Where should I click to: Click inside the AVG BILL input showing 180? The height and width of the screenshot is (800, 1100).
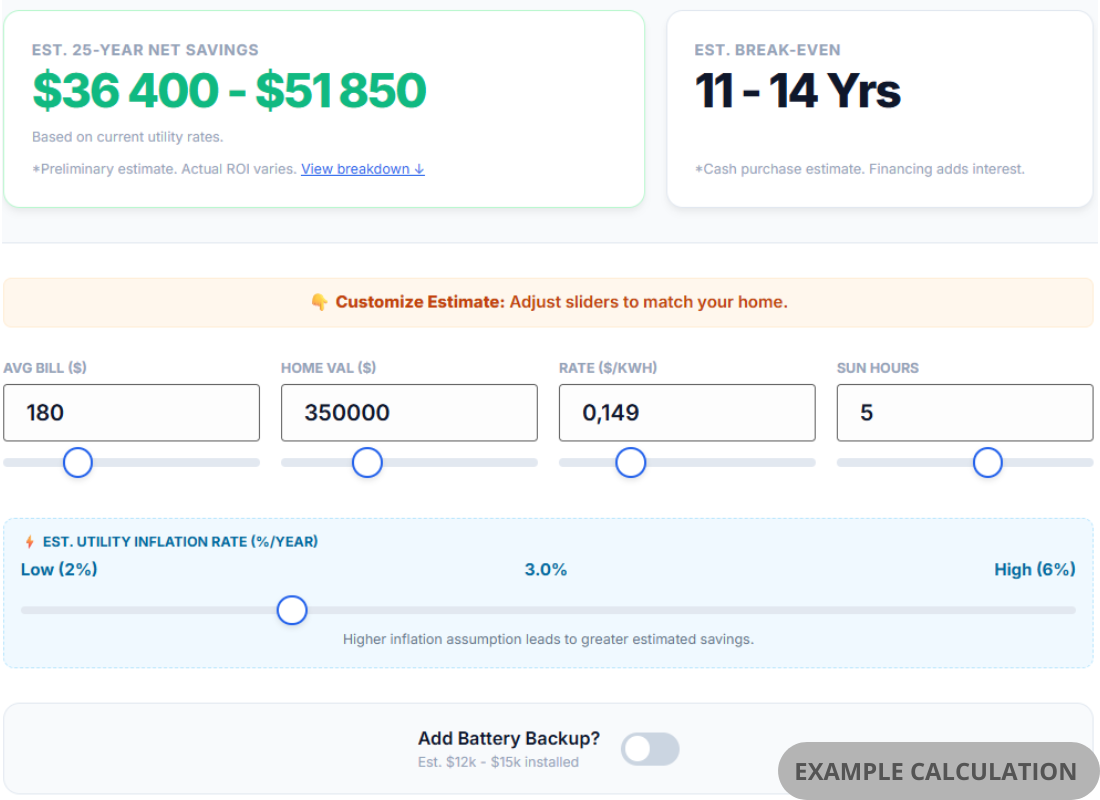[x=130, y=412]
